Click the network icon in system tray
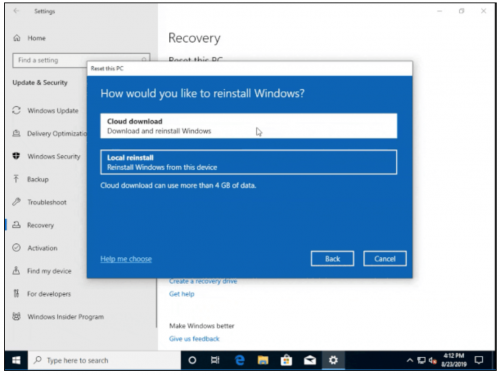Viewport: 500px width, 375px height. [422, 360]
